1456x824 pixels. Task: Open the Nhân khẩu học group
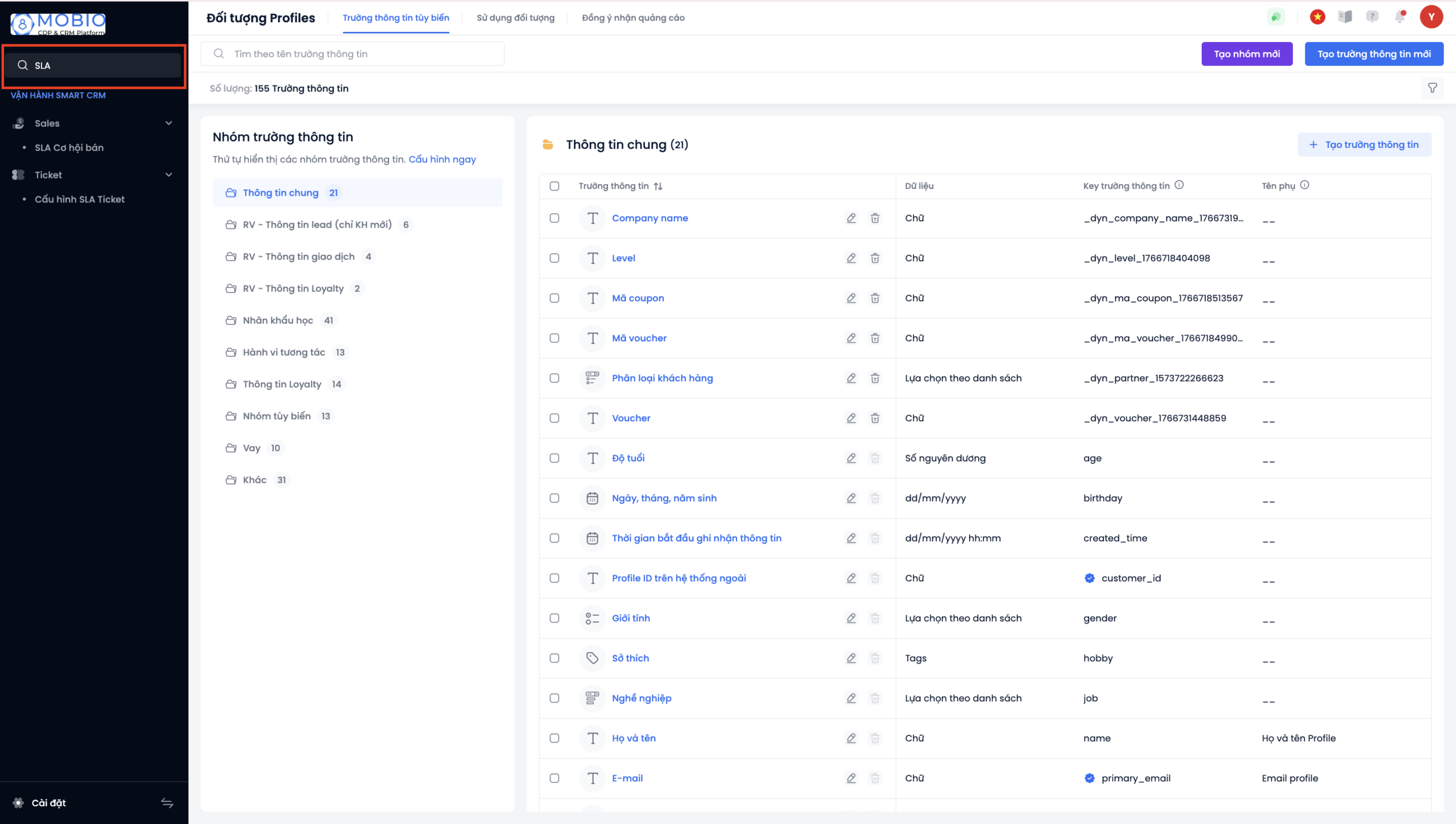(278, 320)
